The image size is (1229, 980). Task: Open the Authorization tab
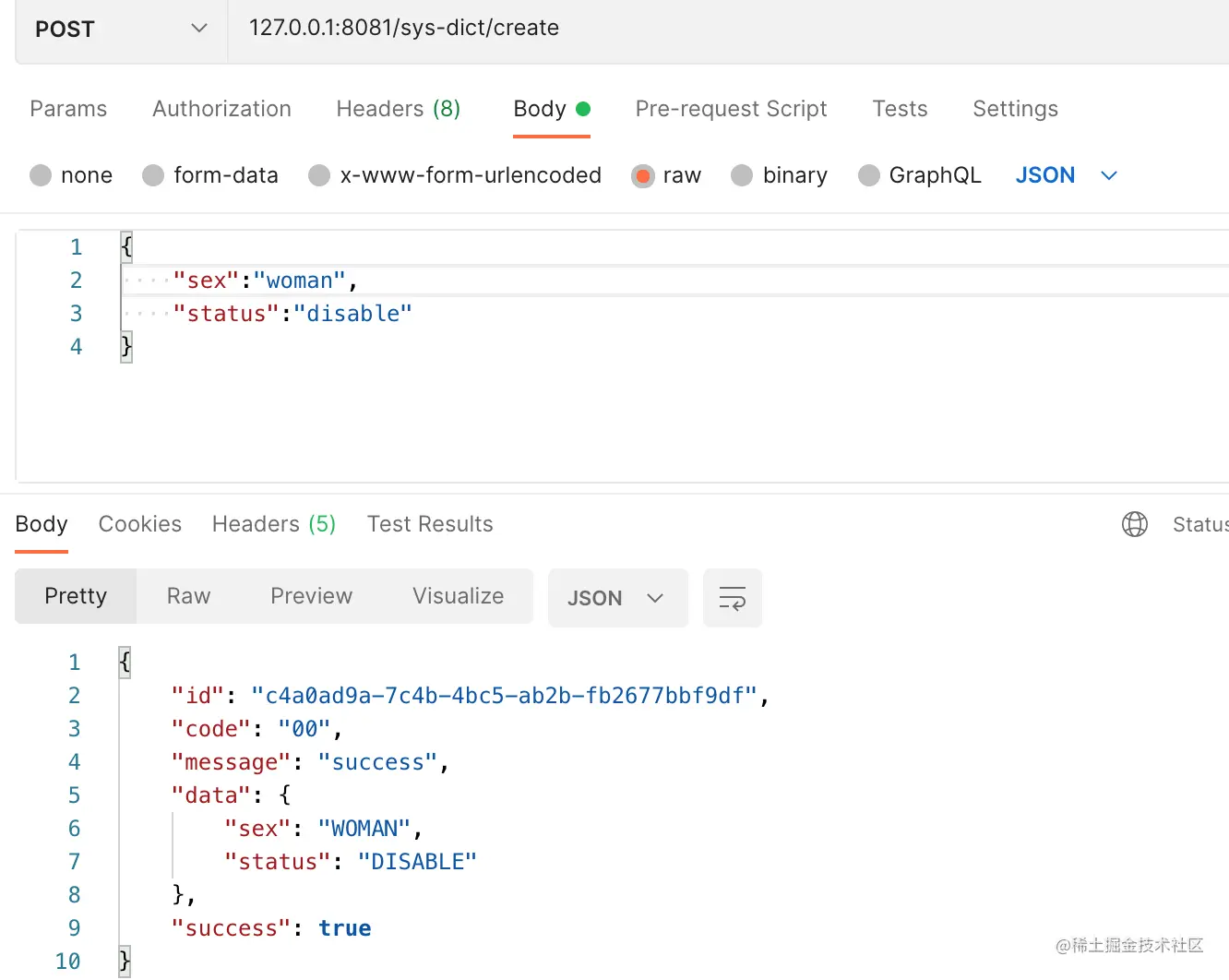(221, 109)
